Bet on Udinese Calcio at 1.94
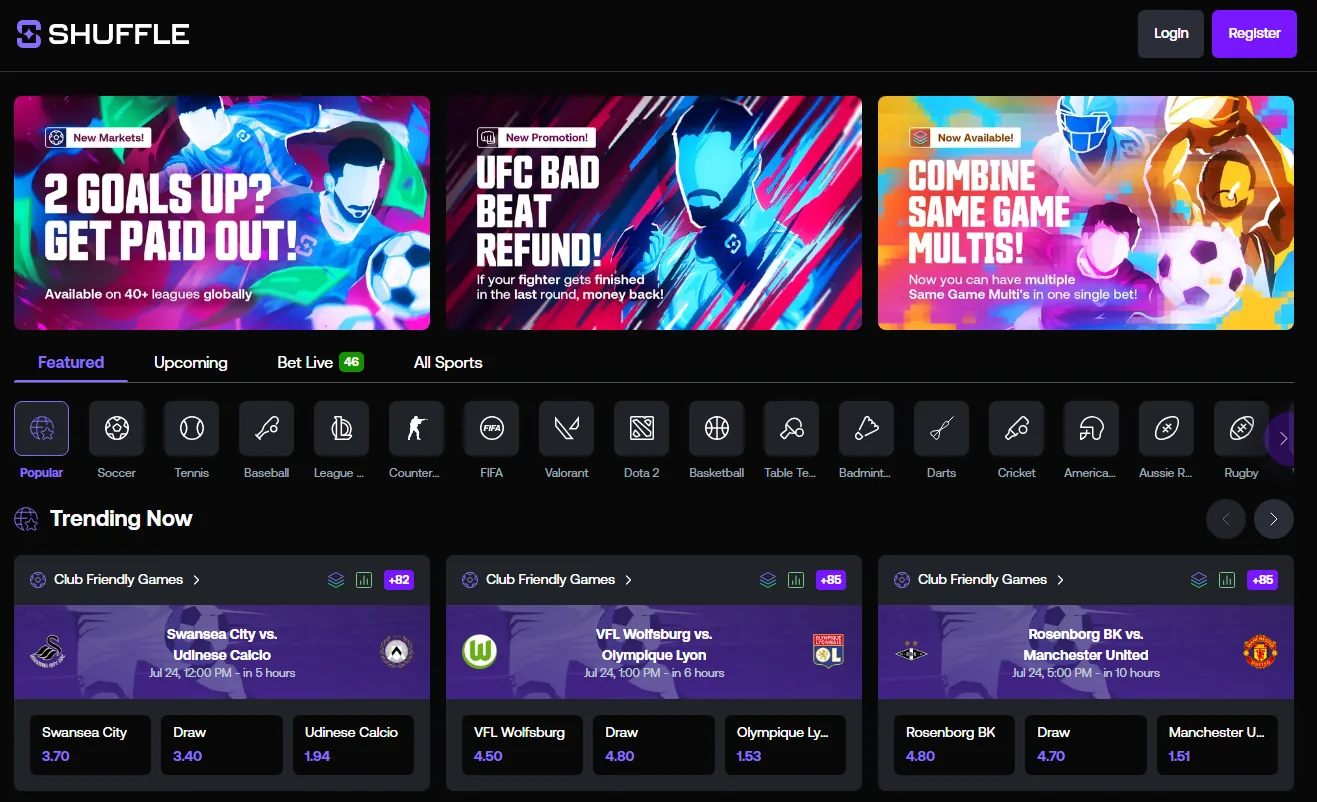This screenshot has width=1317, height=802. (353, 745)
